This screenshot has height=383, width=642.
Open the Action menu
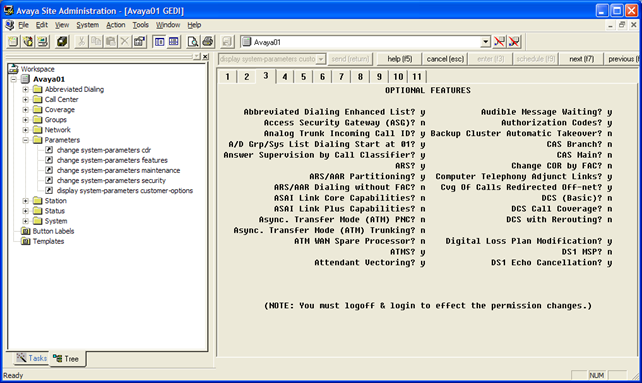[x=115, y=25]
